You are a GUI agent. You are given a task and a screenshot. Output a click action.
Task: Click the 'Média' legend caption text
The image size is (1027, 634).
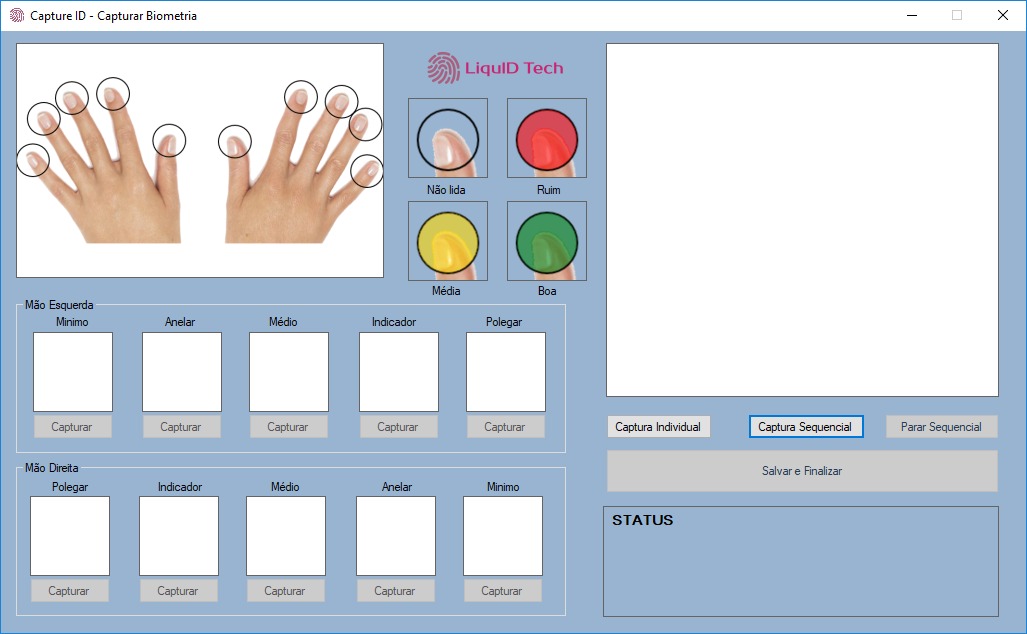pos(446,291)
